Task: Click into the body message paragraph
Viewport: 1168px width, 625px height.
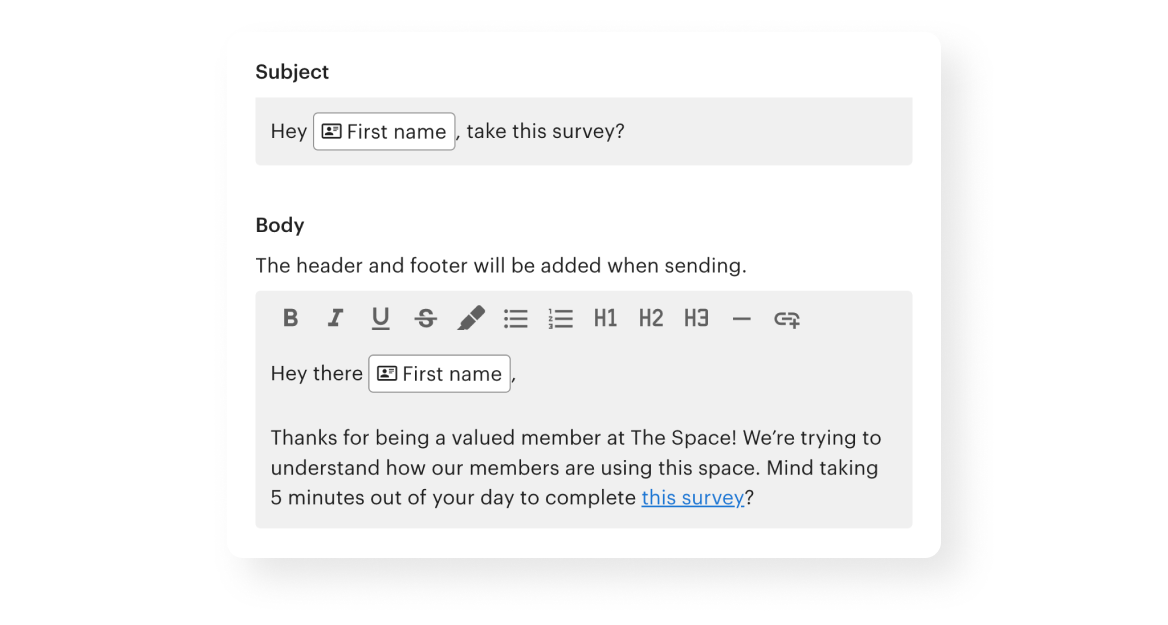Action: (575, 467)
